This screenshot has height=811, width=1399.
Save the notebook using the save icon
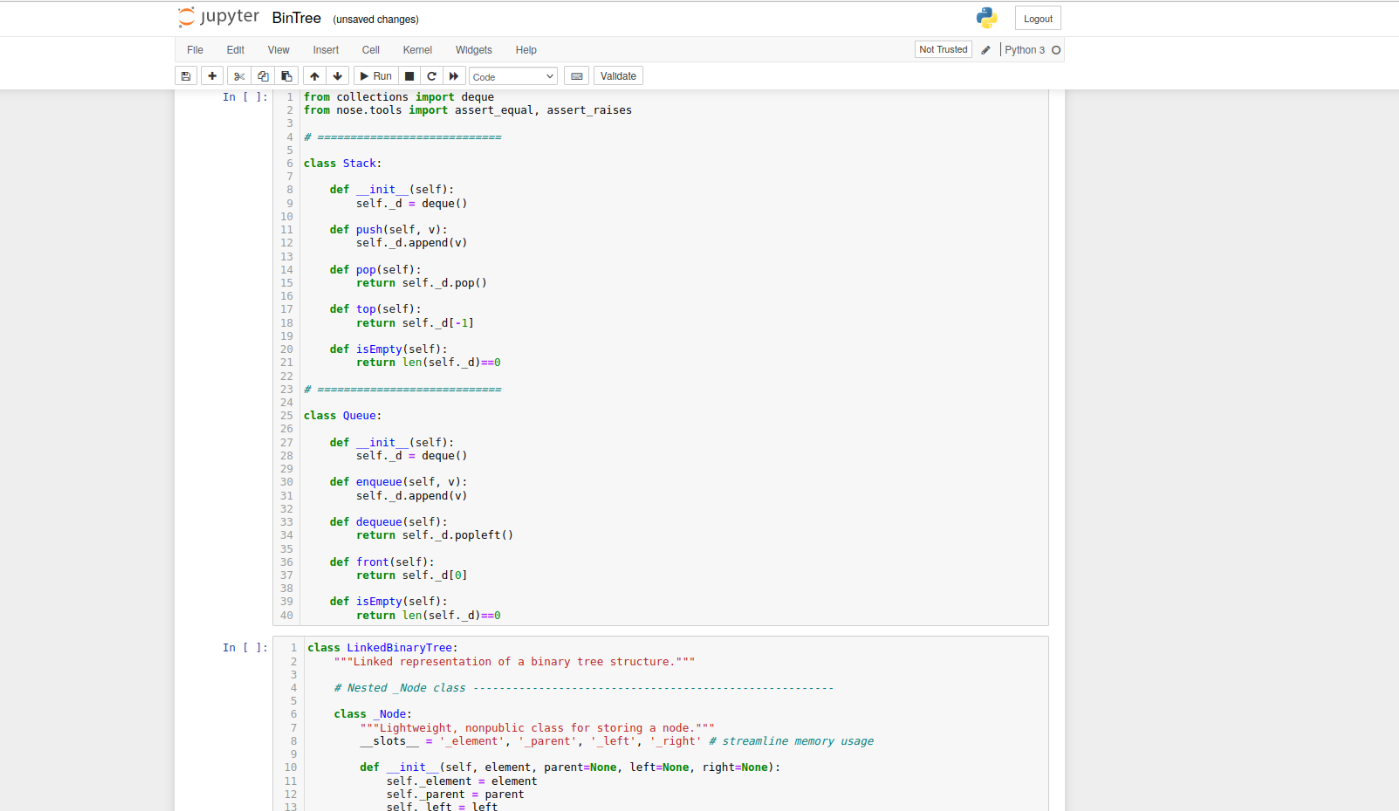pos(186,75)
